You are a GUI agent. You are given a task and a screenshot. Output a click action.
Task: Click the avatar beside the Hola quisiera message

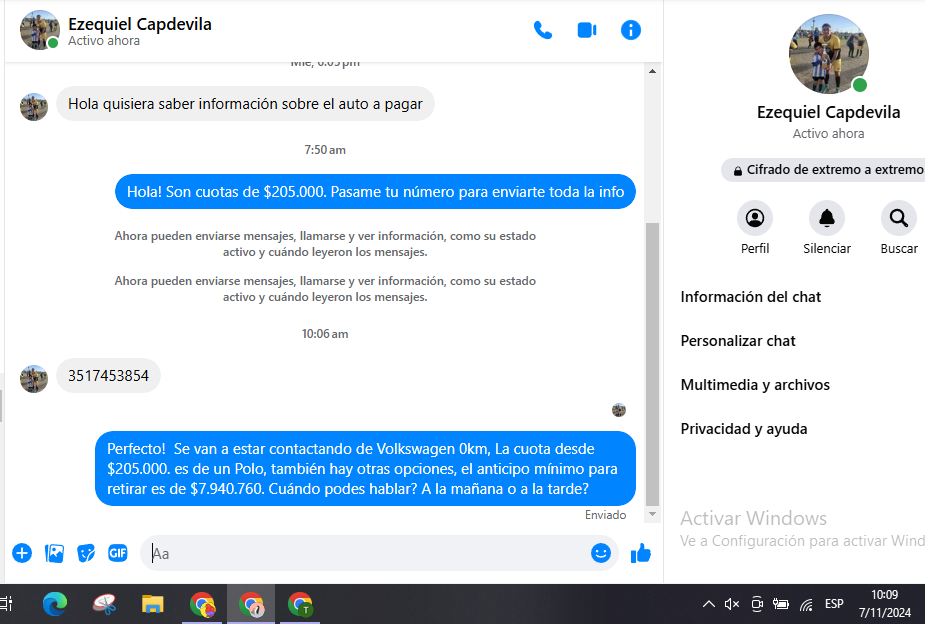pos(34,106)
